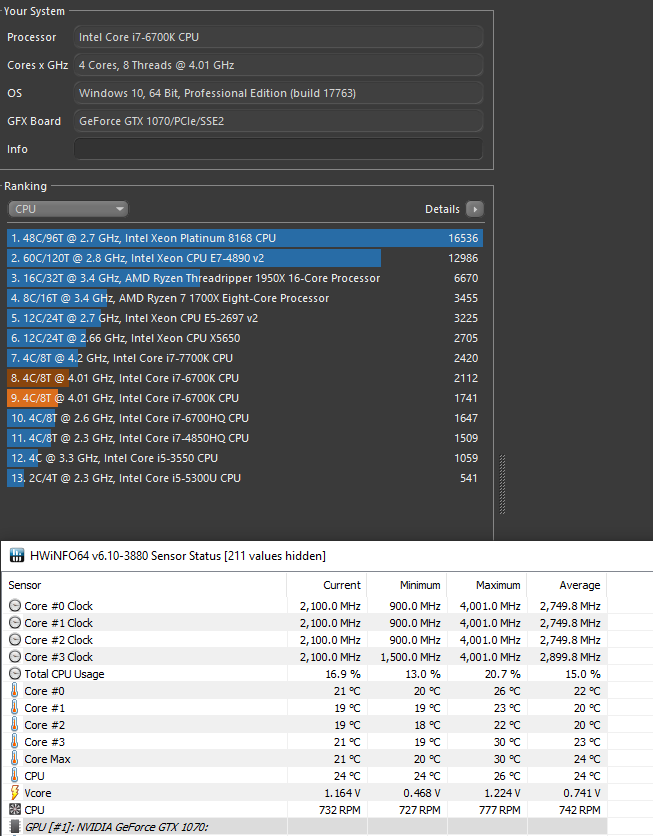This screenshot has width=653, height=836.
Task: Select ranking entry Xeon Platinum 8168
Action: [x=245, y=238]
